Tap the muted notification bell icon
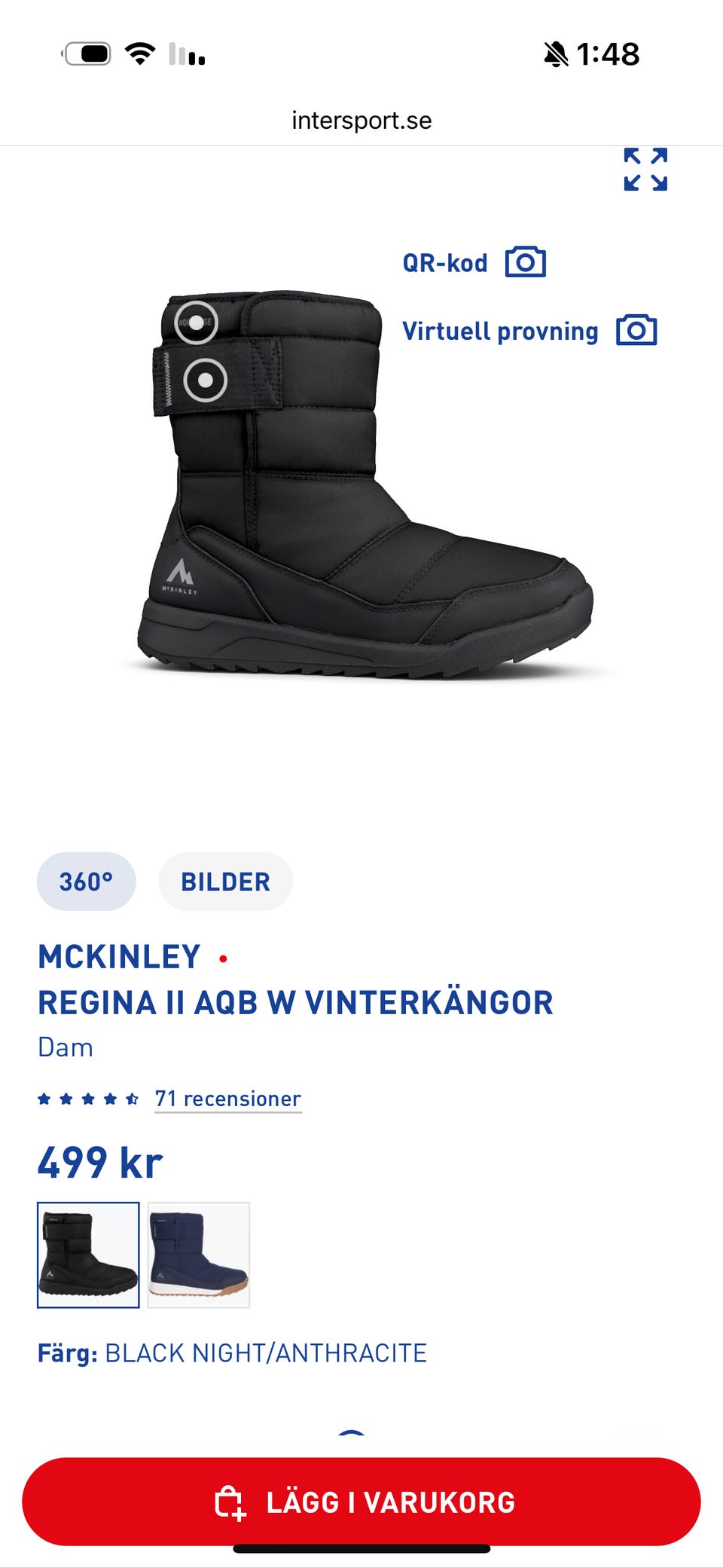 556,54
